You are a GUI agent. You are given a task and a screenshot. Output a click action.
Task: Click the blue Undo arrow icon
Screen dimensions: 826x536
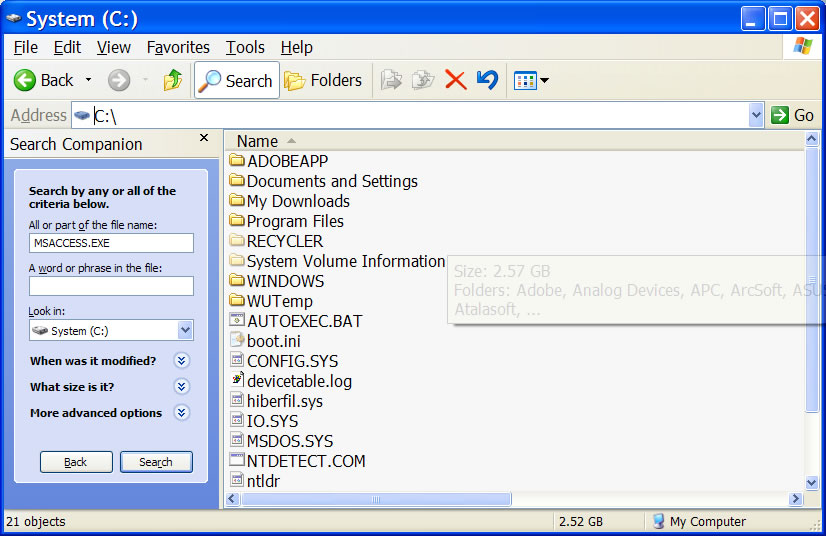[x=487, y=80]
